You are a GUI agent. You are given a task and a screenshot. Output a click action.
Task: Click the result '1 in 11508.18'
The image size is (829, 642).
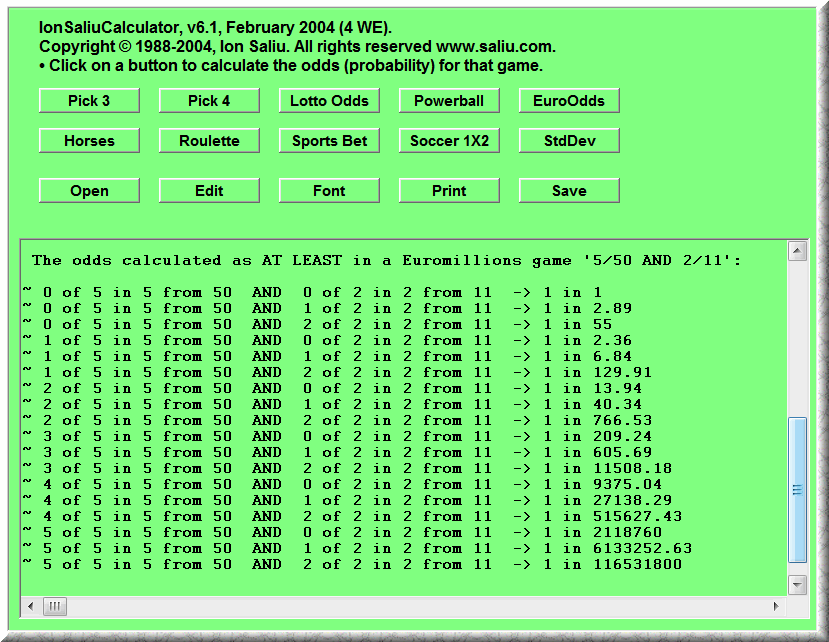point(608,468)
